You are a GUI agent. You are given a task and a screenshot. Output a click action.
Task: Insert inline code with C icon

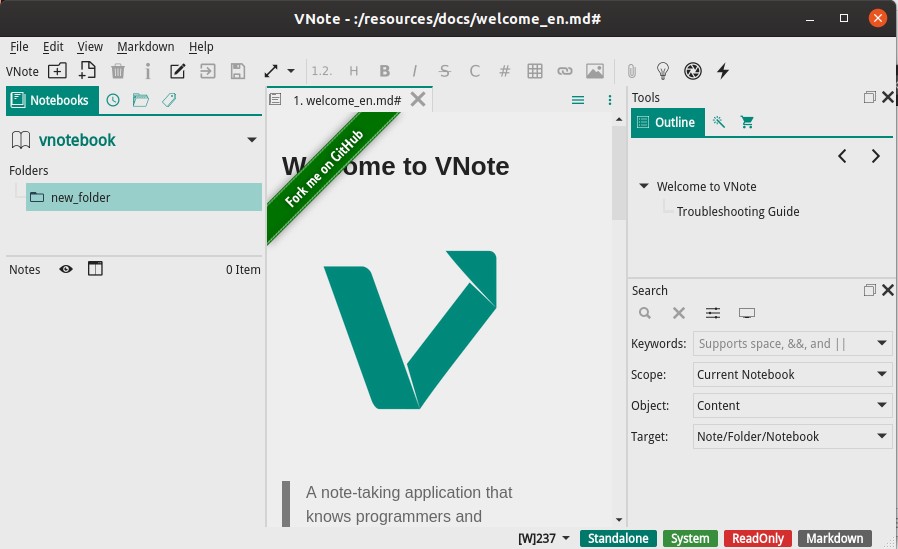(474, 71)
